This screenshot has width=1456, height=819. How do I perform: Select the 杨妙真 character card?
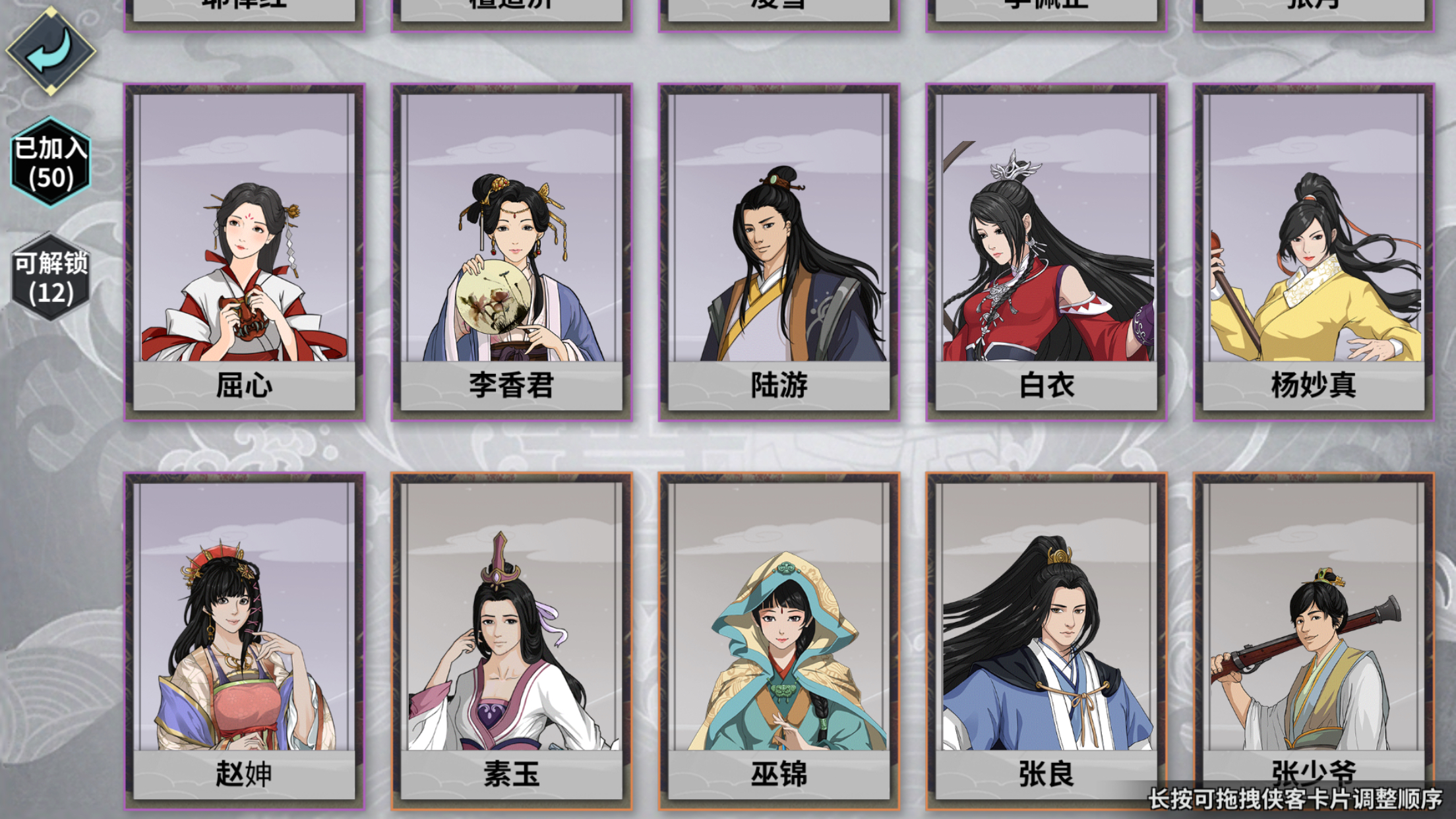1314,252
